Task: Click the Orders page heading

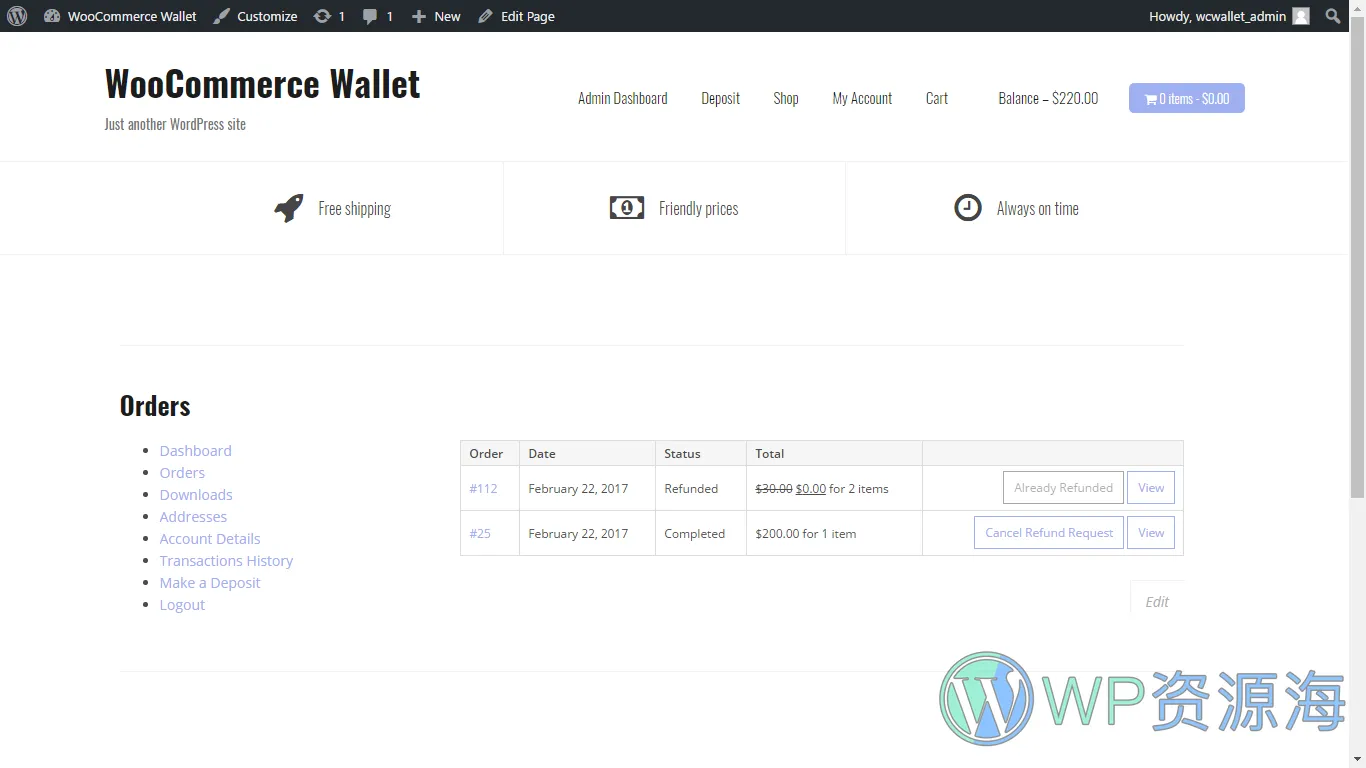Action: tap(155, 406)
